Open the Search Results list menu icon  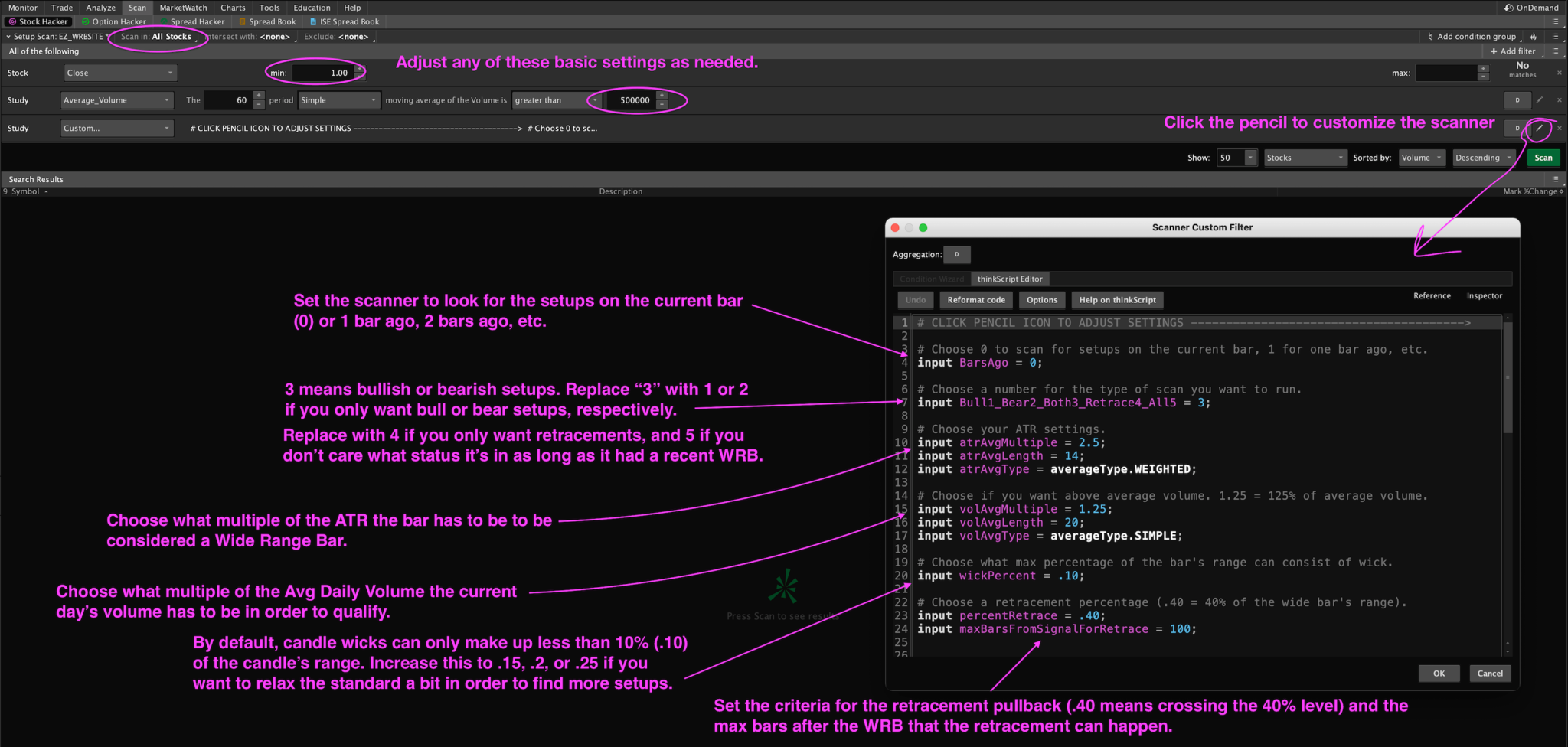pyautogui.click(x=1555, y=179)
